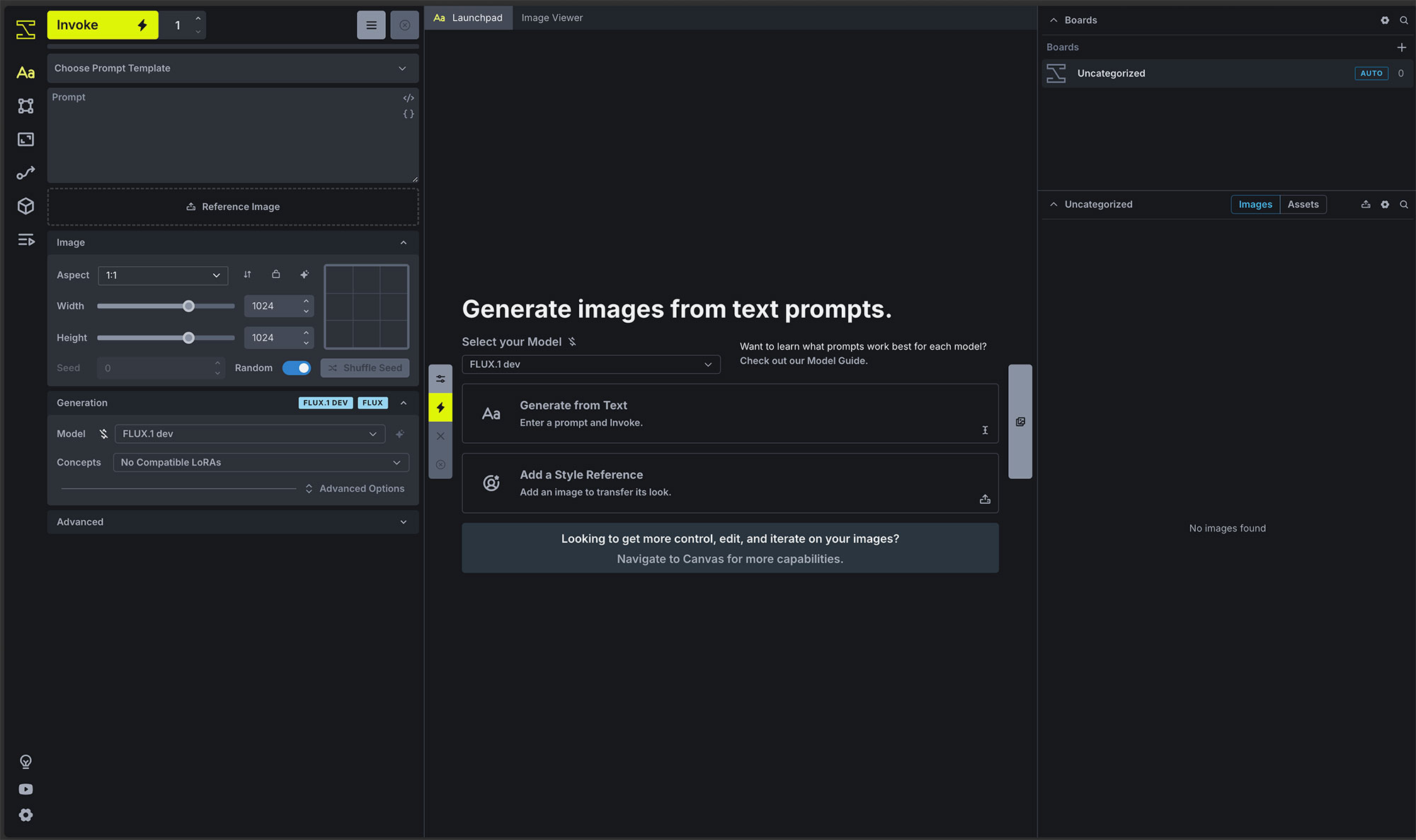Click the curly braces dynamic prompt icon
Image resolution: width=1416 pixels, height=840 pixels.
409,114
